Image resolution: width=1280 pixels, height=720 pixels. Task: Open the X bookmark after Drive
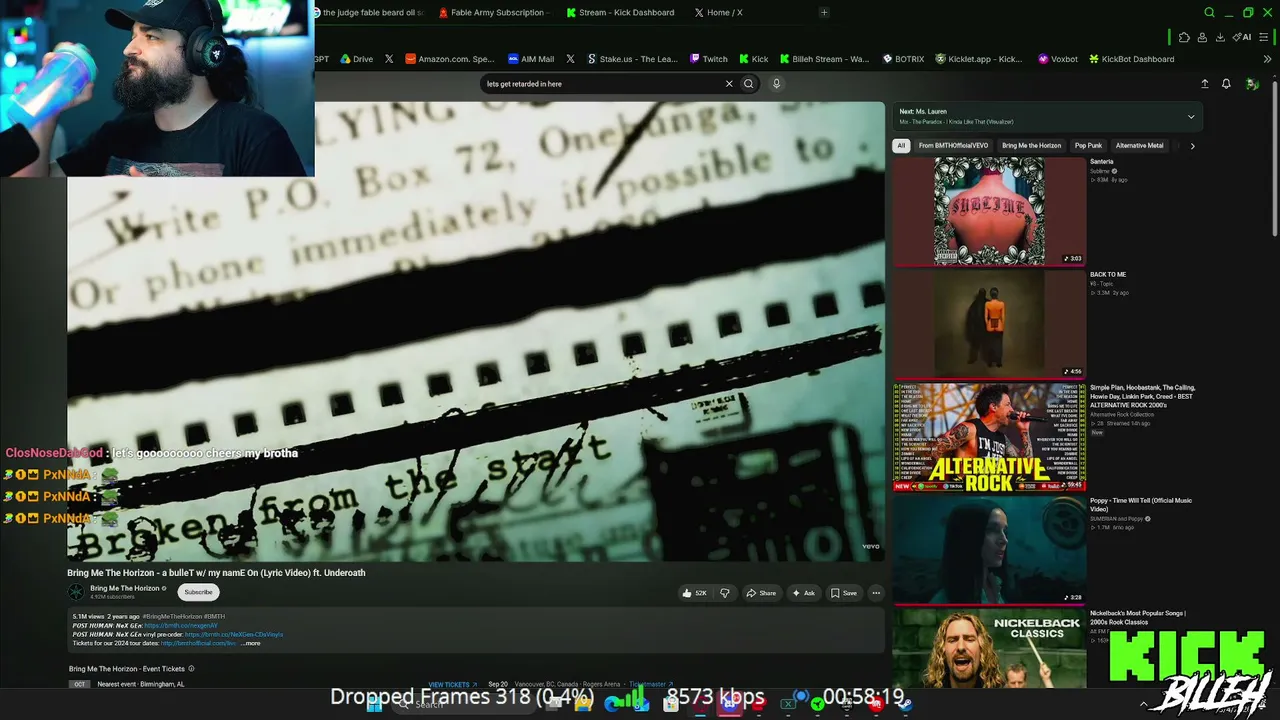coord(389,59)
